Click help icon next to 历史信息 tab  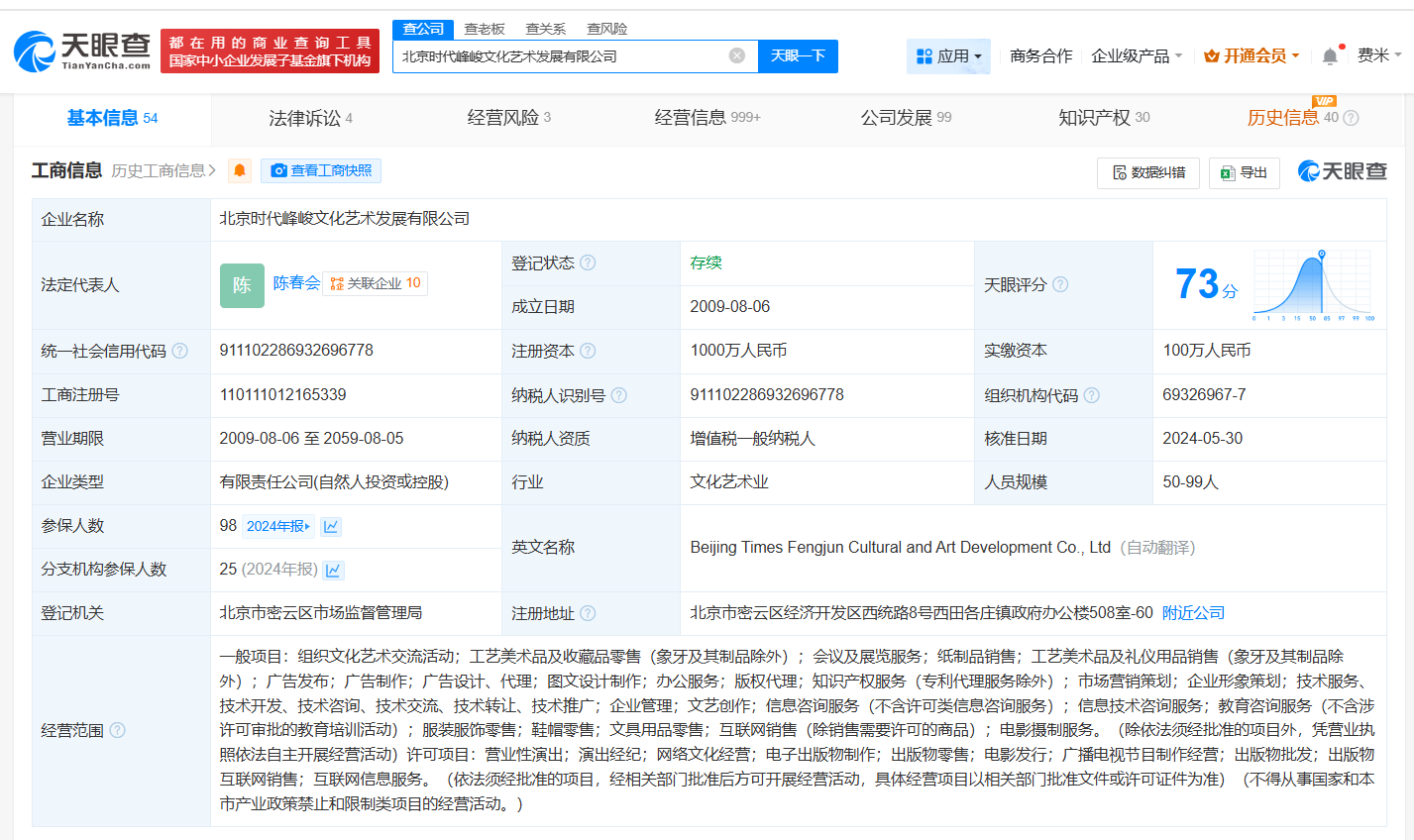[x=1351, y=118]
